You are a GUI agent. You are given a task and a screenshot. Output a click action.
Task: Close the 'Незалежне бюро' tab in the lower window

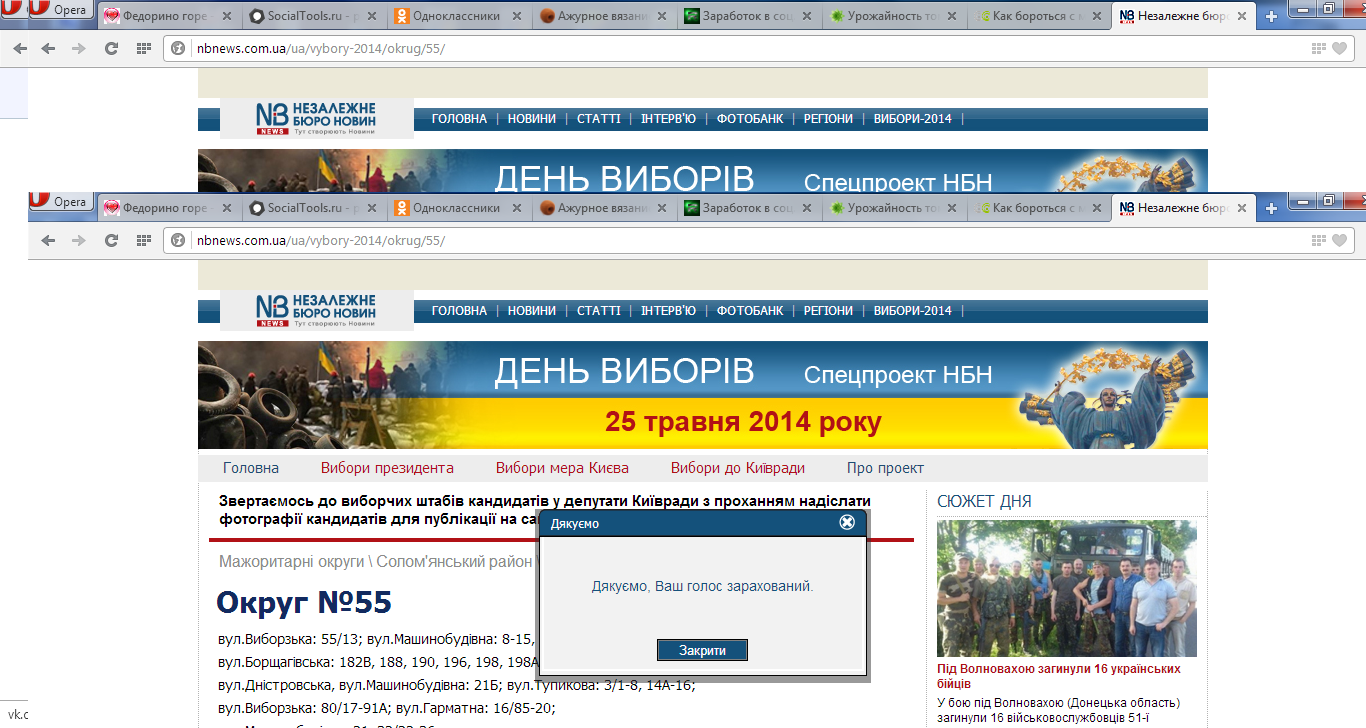pos(1243,209)
